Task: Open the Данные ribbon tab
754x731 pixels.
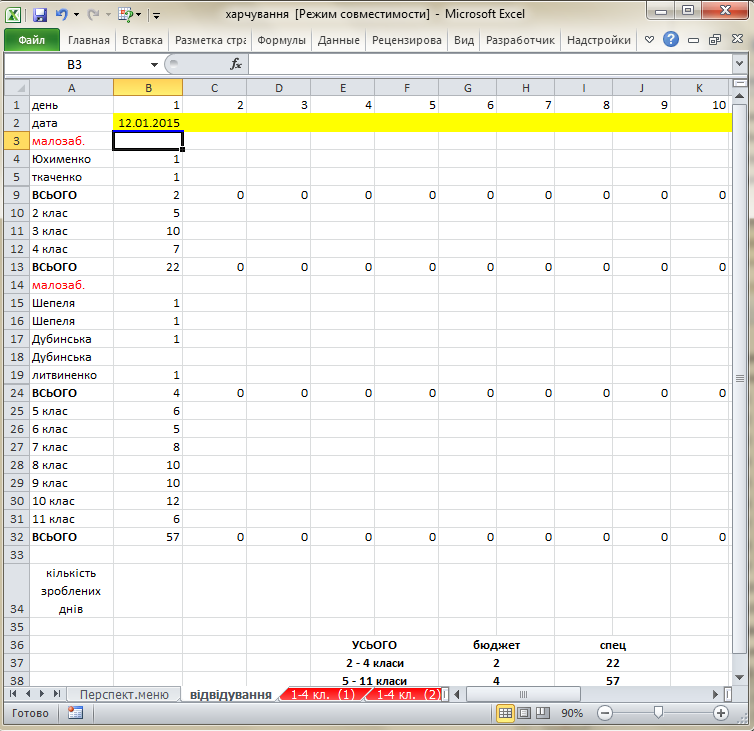Action: (339, 40)
